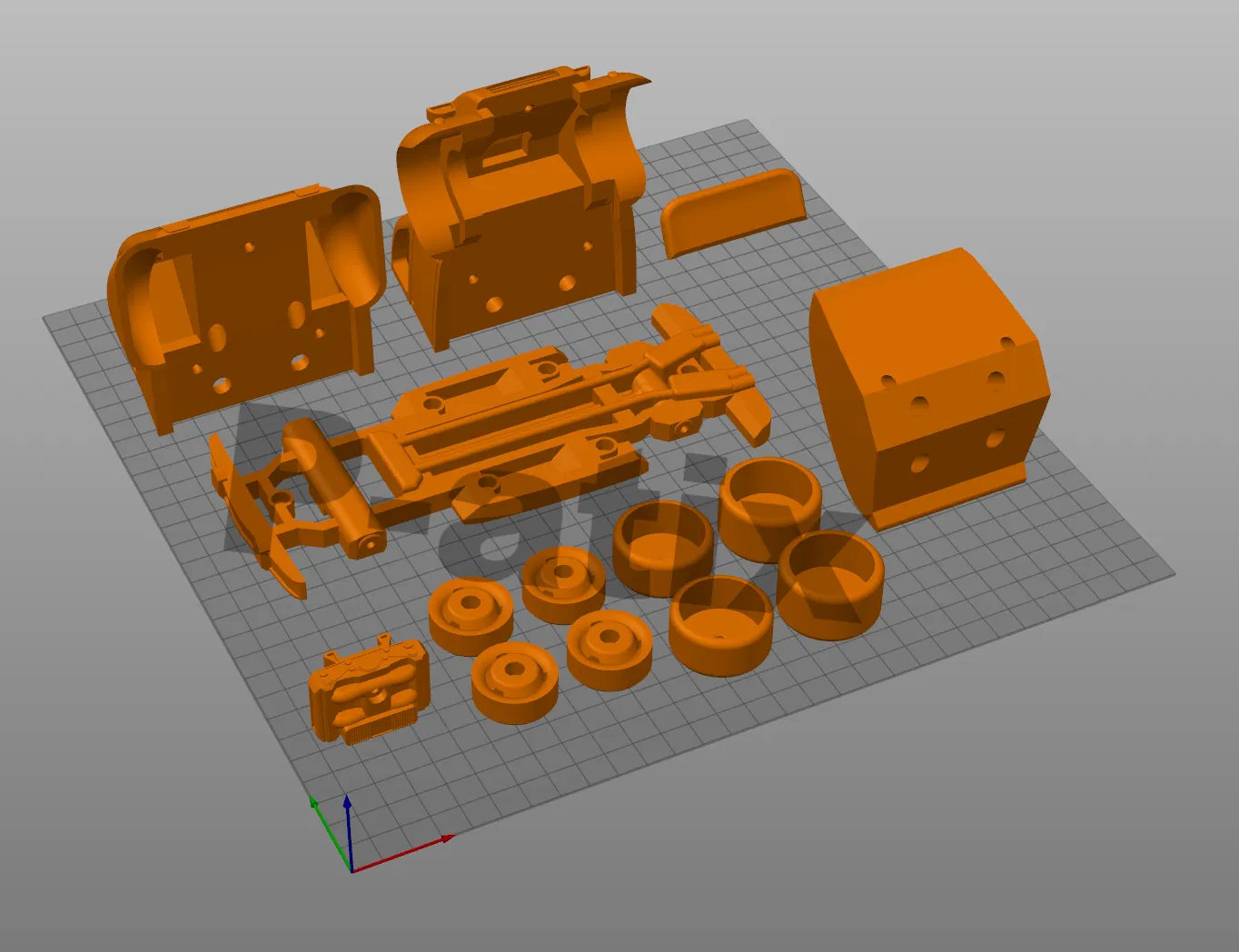Select the tall open-roof body shell model
Viewport: 1239px width, 952px height.
point(522,207)
